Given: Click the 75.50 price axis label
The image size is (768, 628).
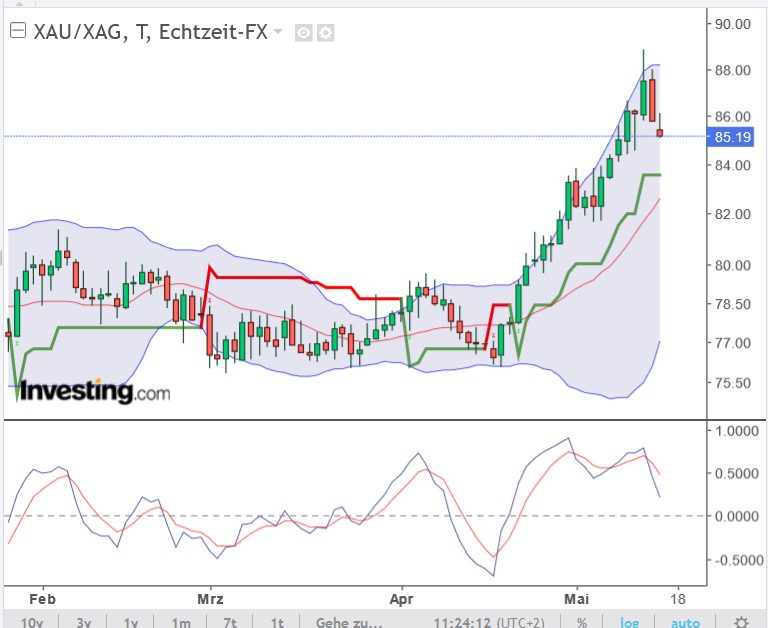Looking at the screenshot, I should 733,383.
